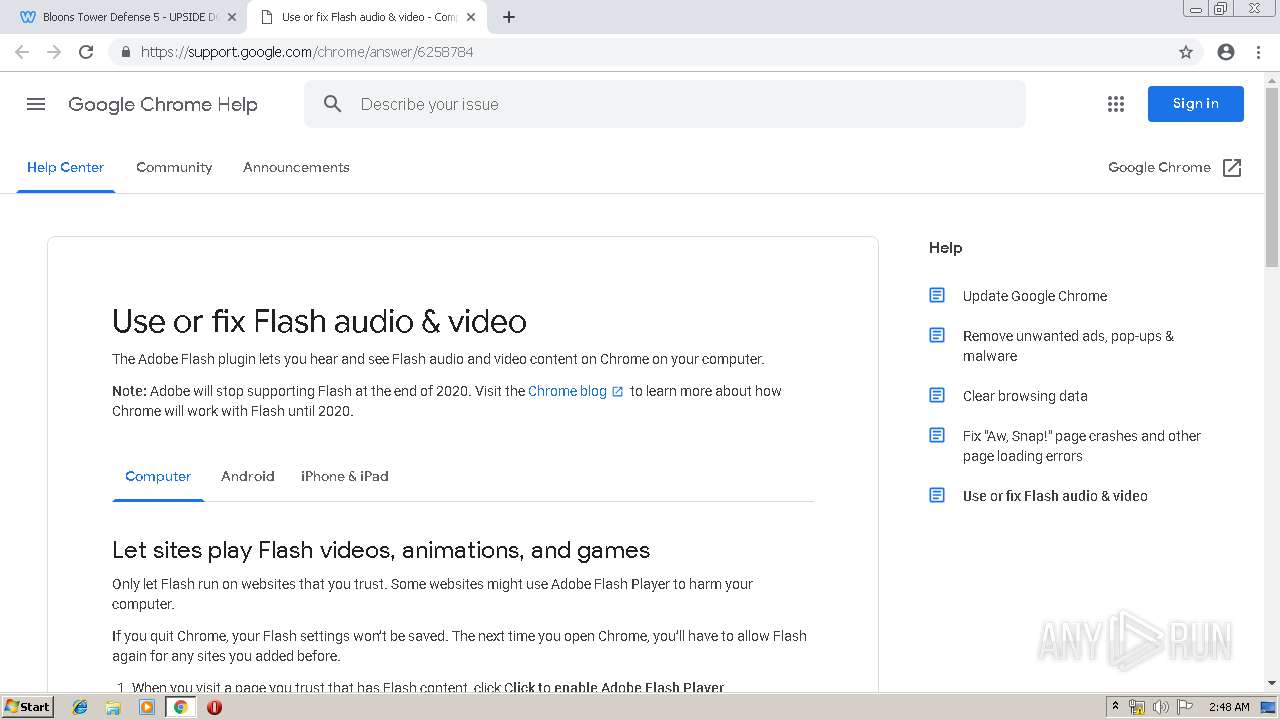1280x720 pixels.
Task: Click the browser back arrow
Action: (x=22, y=52)
